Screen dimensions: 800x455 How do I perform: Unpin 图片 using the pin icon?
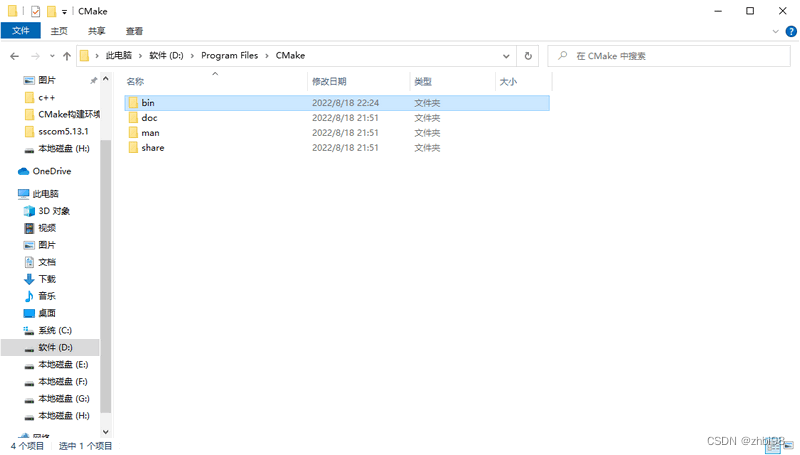[93, 81]
